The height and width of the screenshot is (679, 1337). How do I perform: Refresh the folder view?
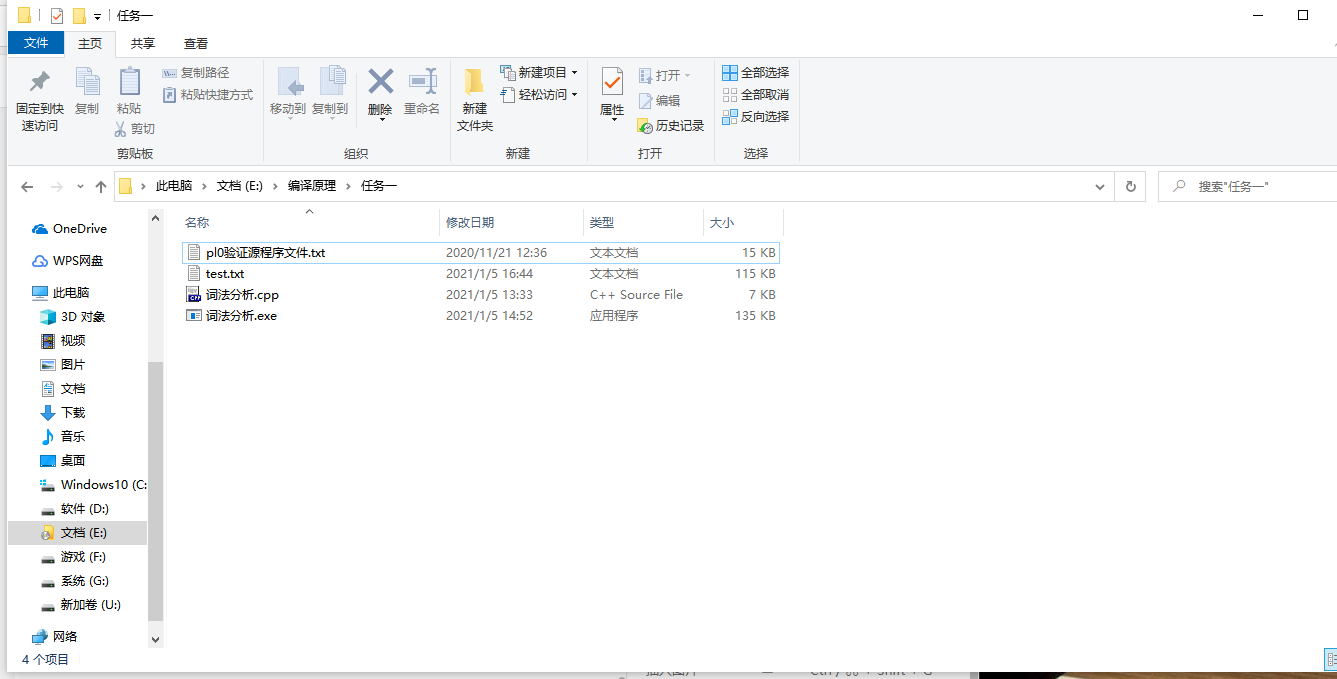[1130, 186]
